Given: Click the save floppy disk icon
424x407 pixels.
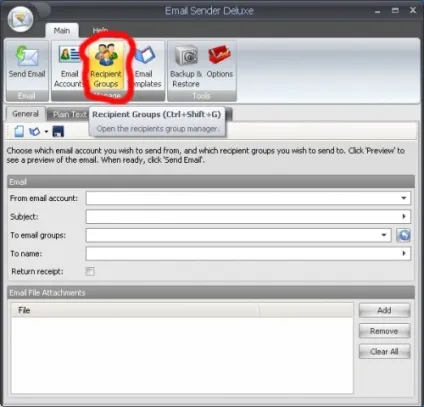Looking at the screenshot, I should [x=58, y=131].
